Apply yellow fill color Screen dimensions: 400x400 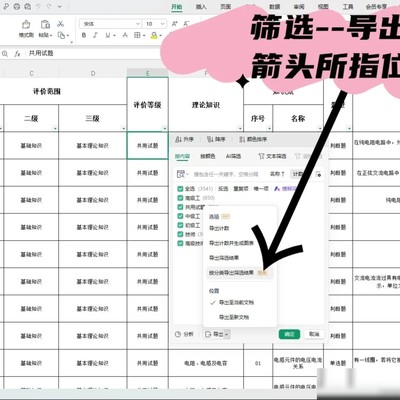(x=154, y=35)
